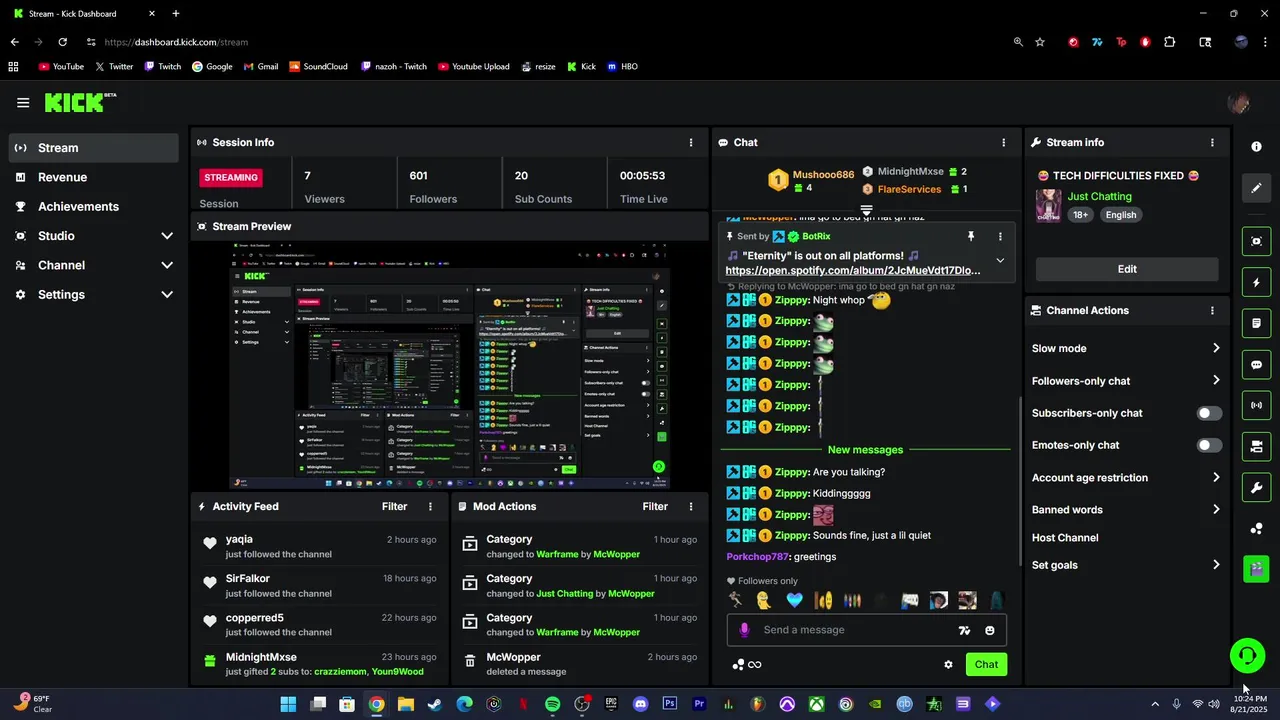Open Set goals options

tap(1126, 565)
